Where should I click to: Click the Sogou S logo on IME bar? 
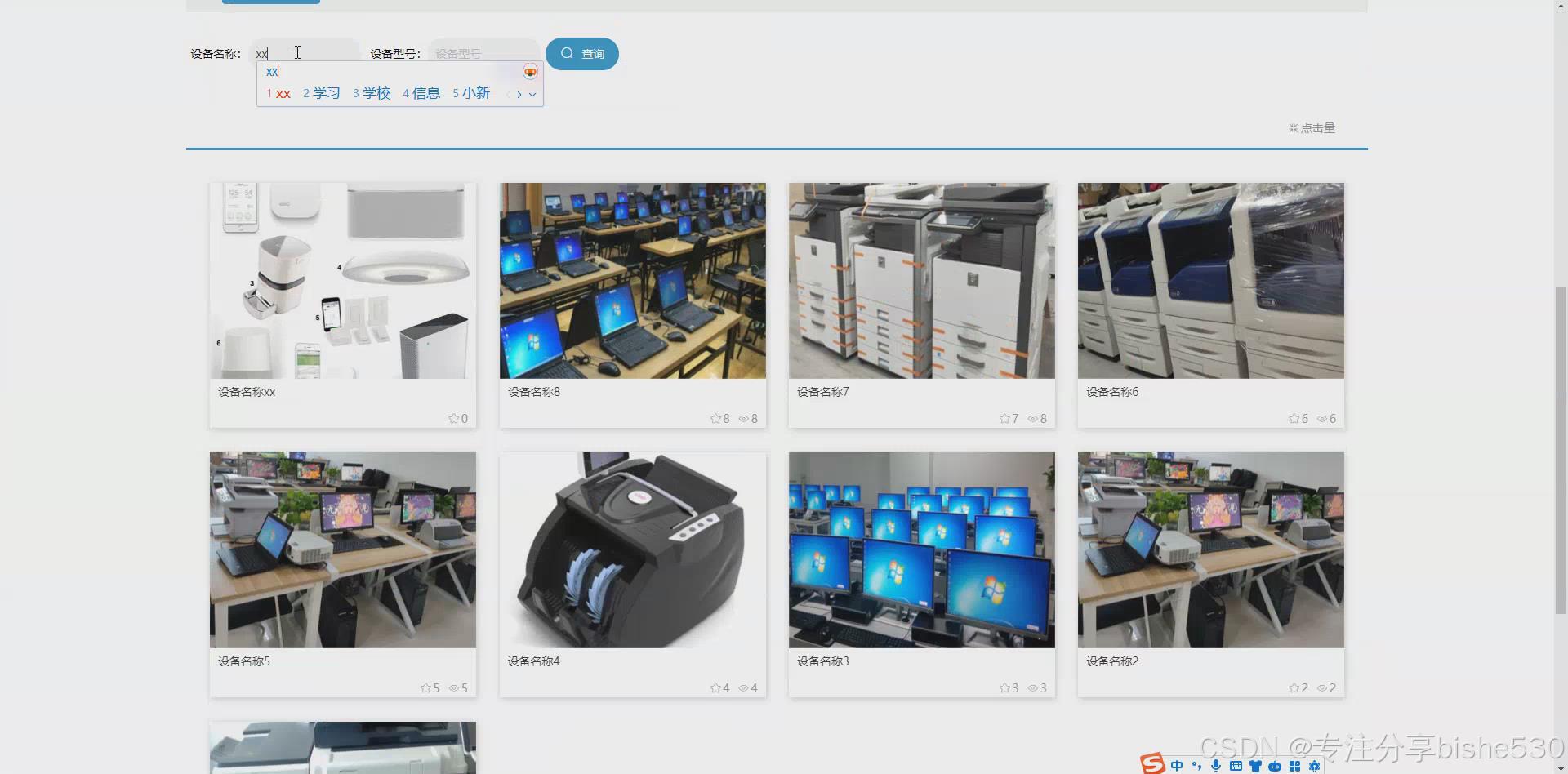pyautogui.click(x=1153, y=763)
